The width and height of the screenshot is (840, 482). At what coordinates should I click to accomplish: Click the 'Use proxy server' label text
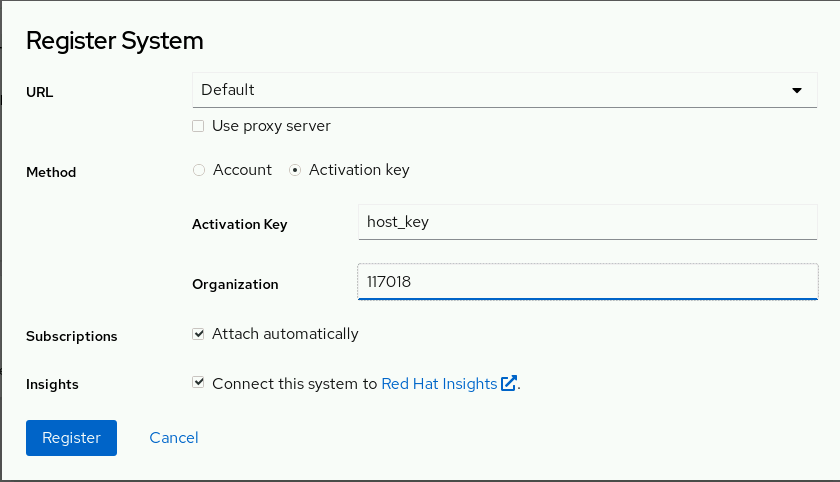pos(271,126)
